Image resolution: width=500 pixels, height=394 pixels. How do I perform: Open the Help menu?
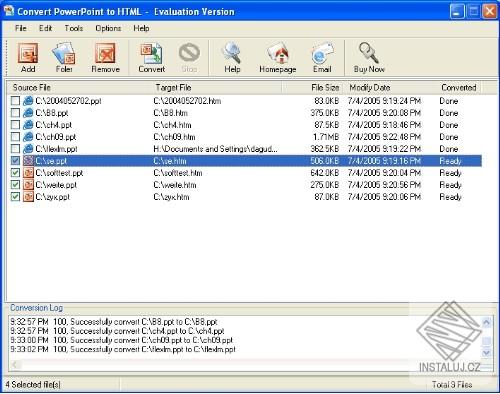pyautogui.click(x=141, y=28)
